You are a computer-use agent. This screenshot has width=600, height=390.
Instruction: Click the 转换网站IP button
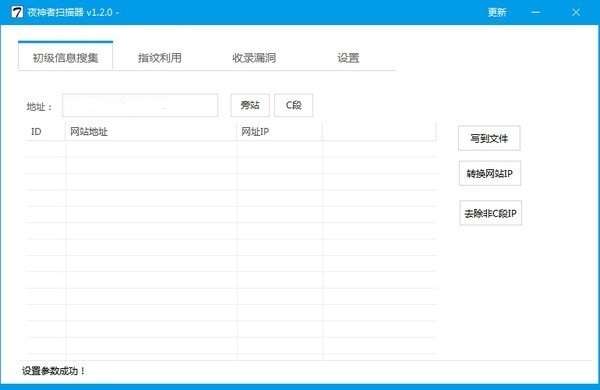point(490,174)
